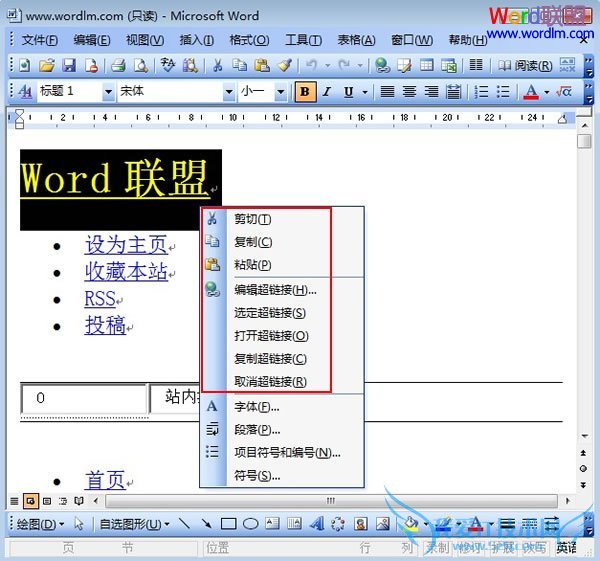Choose 取消超链接(R) from the context menu
The width and height of the screenshot is (600, 561).
click(x=270, y=382)
